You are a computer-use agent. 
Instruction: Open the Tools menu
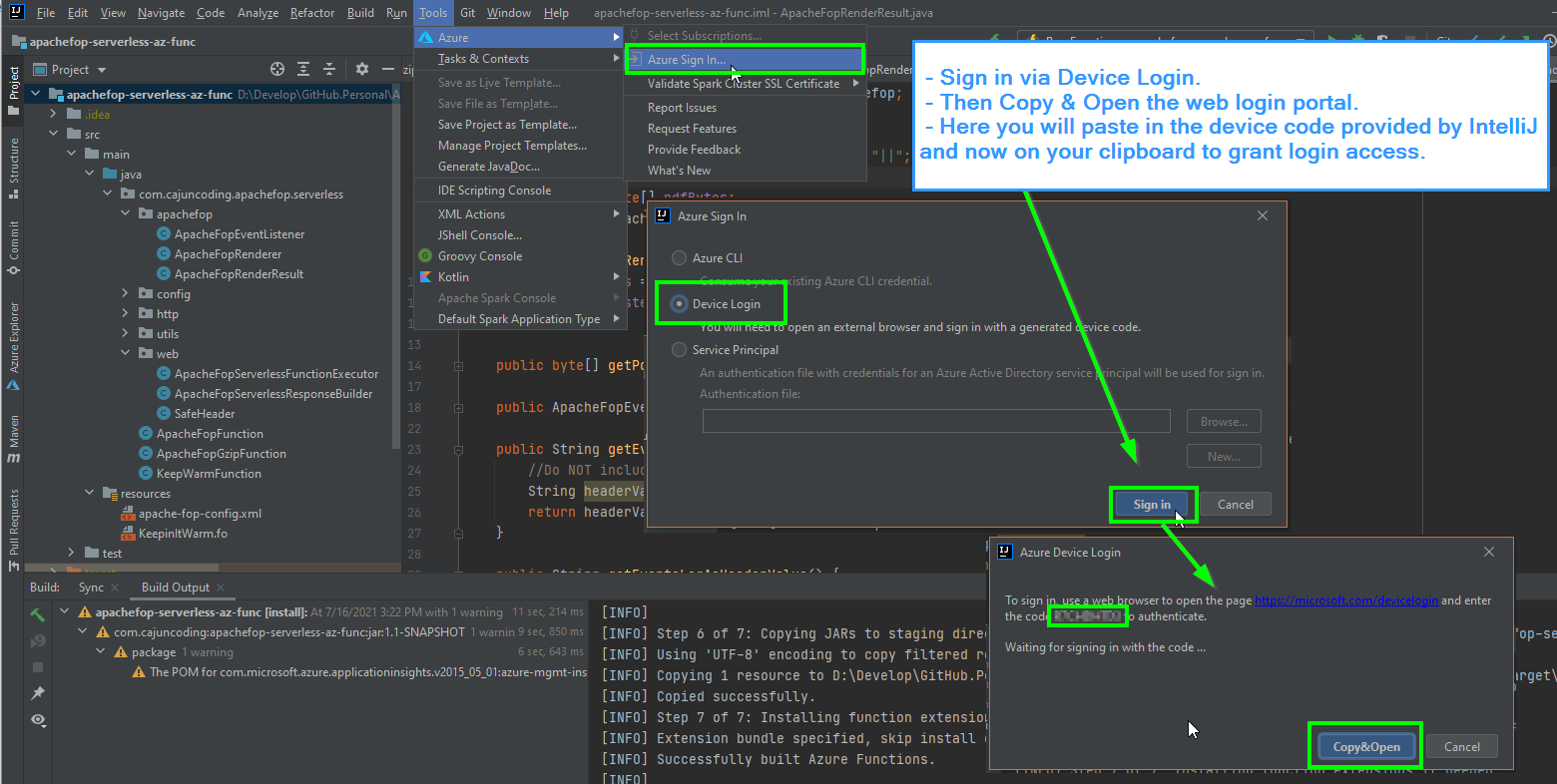click(x=433, y=13)
